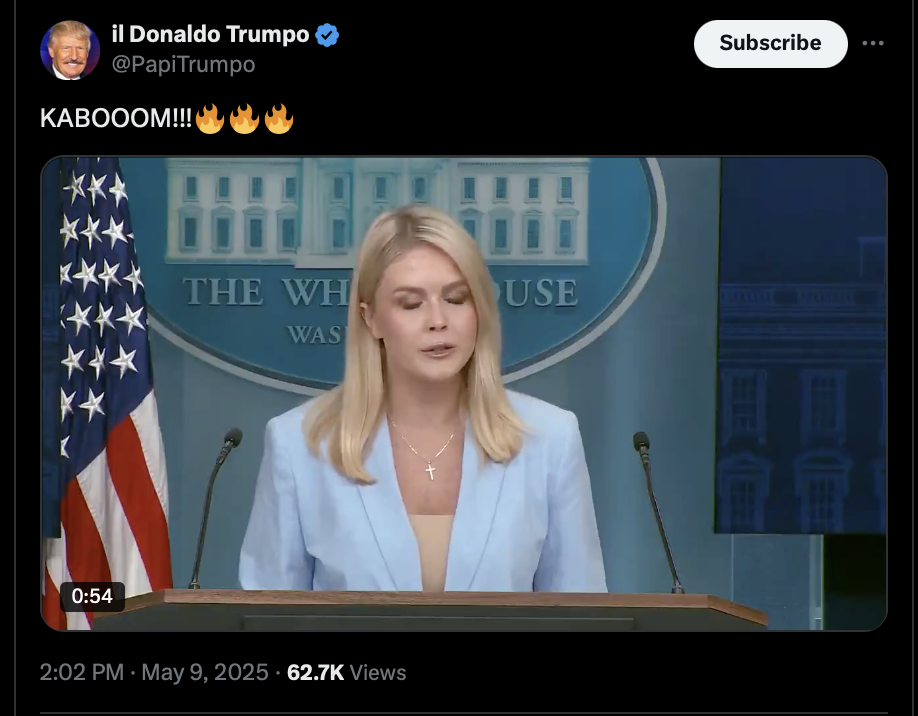Open the @PapiTrumpo handle link
The image size is (918, 716).
[183, 64]
